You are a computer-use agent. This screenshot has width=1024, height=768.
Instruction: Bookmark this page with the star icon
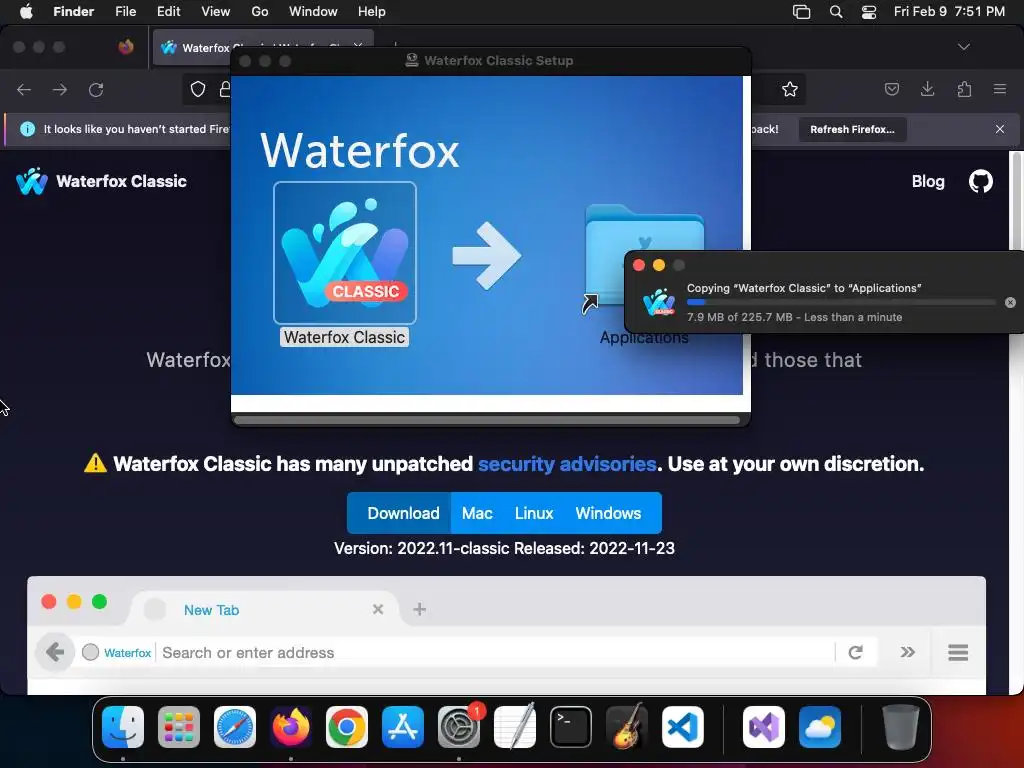tap(790, 89)
